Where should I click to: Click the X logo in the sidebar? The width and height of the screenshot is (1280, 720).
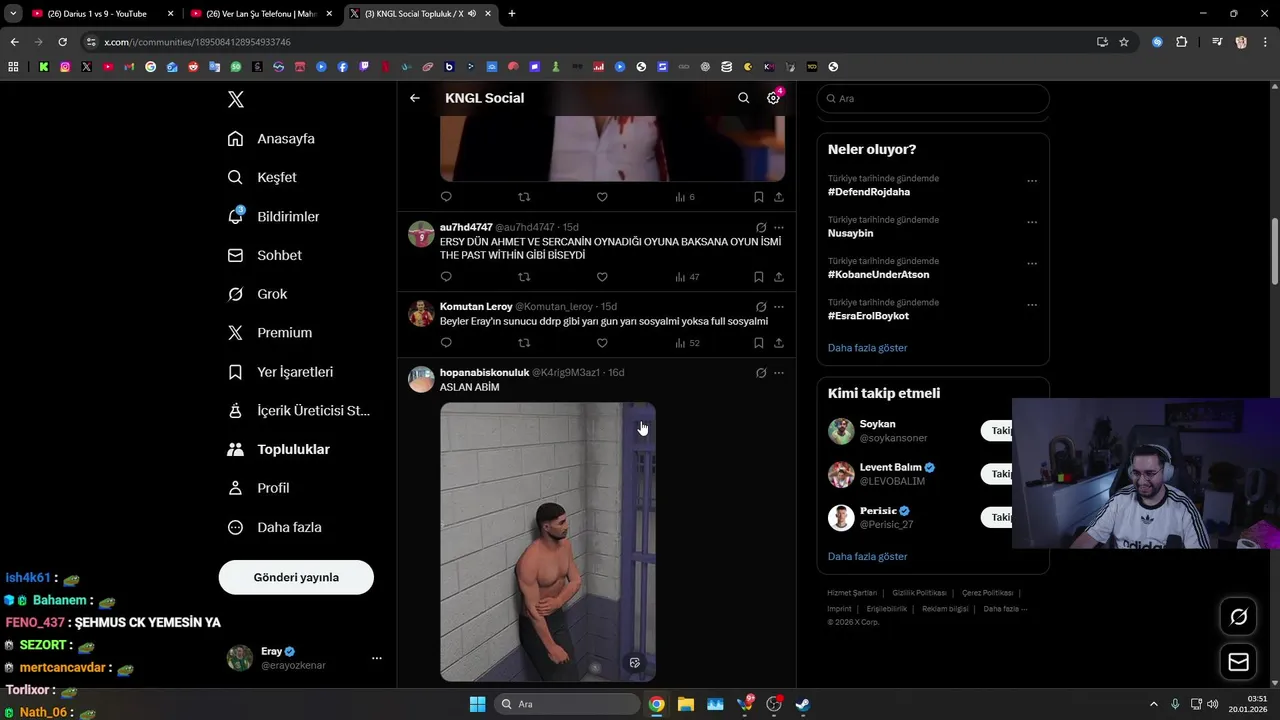[x=236, y=99]
